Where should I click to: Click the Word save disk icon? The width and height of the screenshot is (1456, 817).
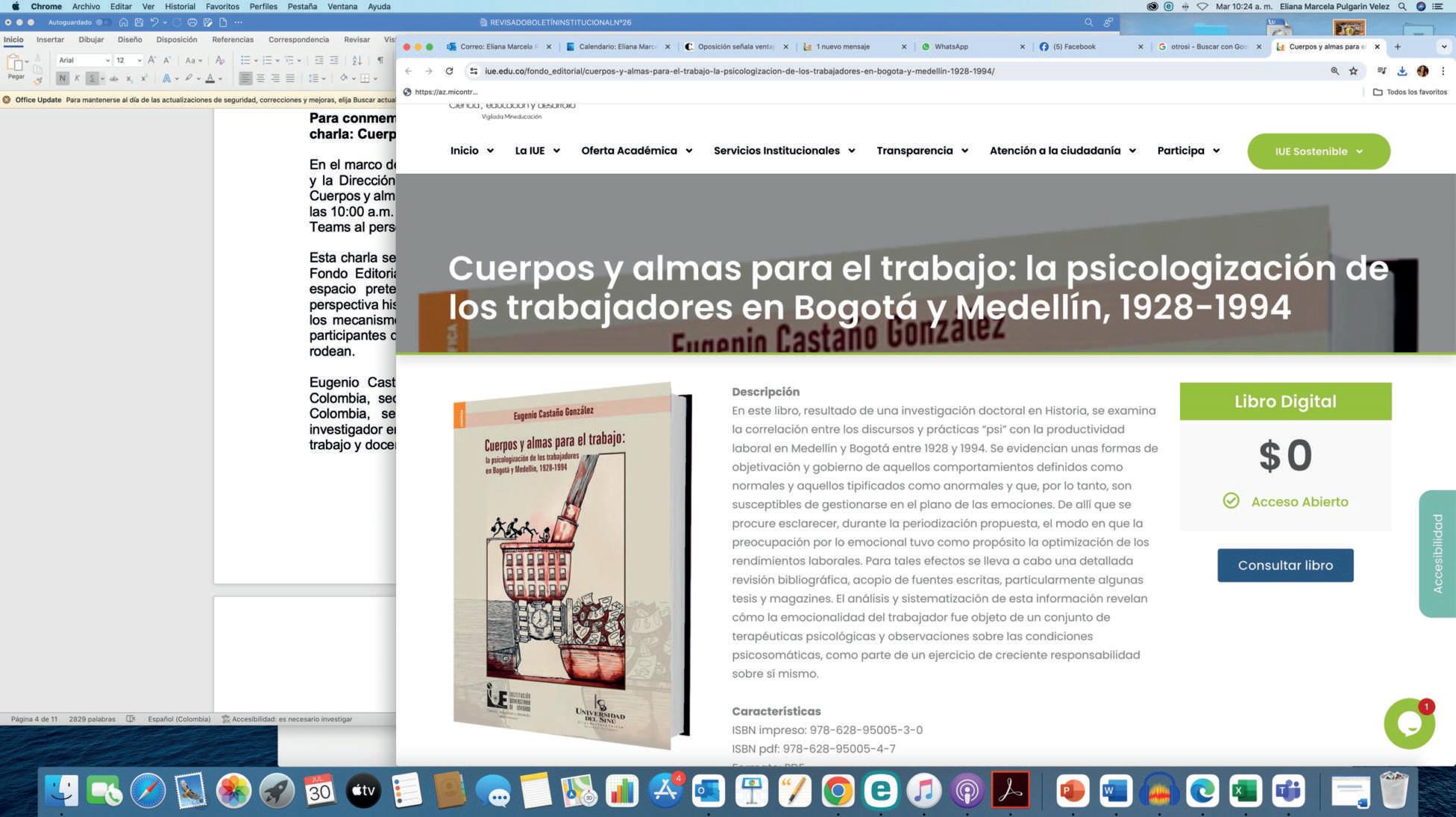point(139,22)
